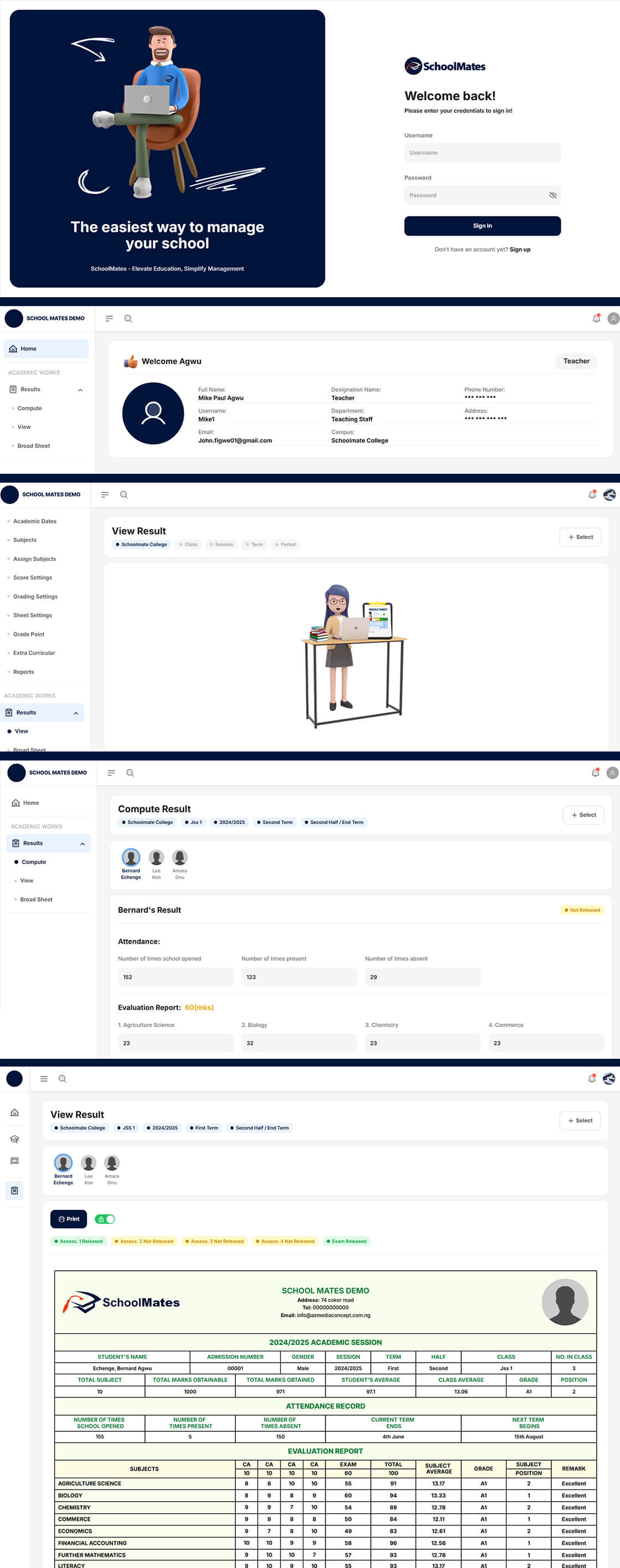Click the Teacher badge on welcome card
The width and height of the screenshot is (620, 1568).
pyautogui.click(x=576, y=361)
